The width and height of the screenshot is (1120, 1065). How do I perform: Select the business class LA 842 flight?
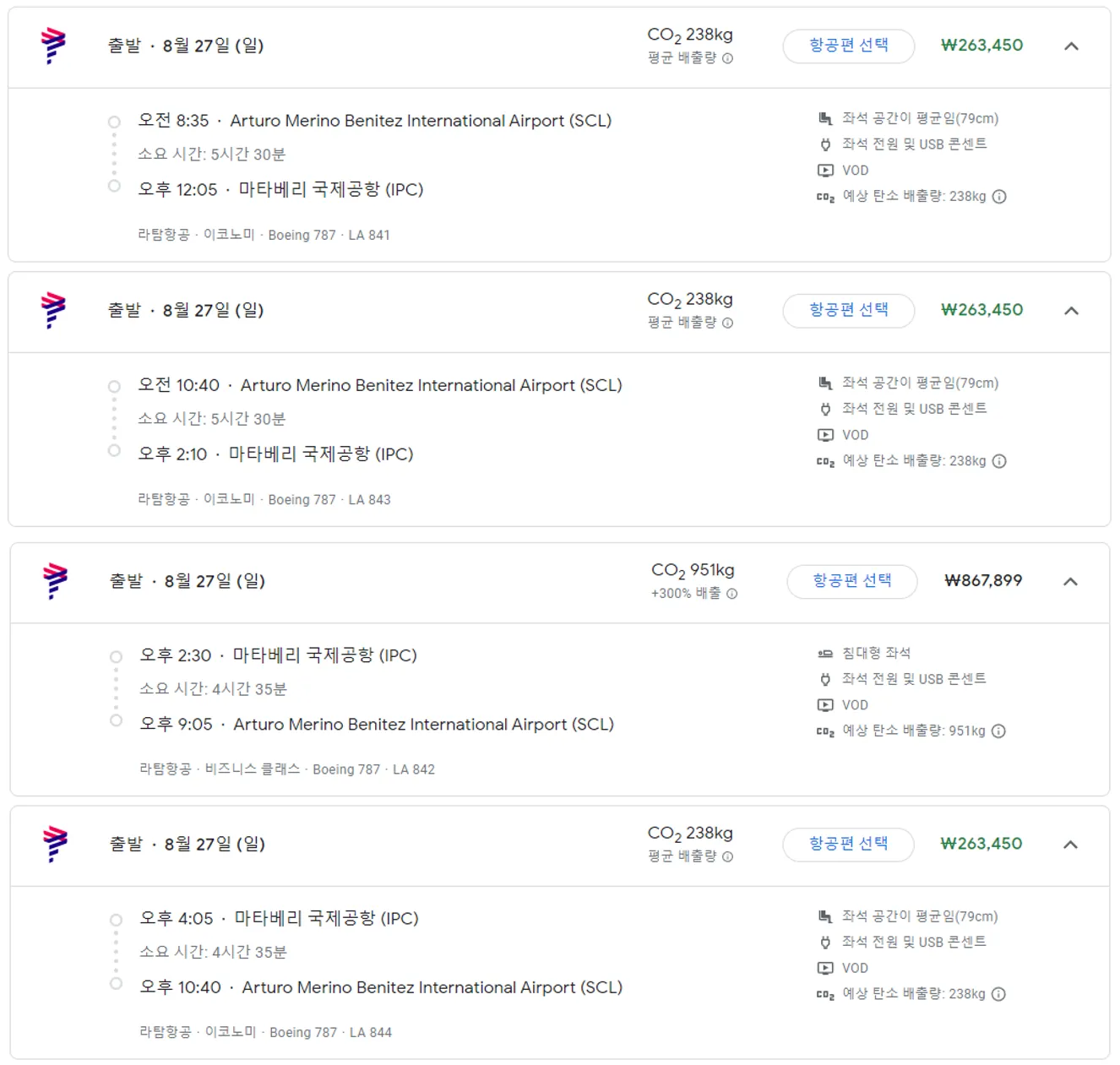pos(852,581)
